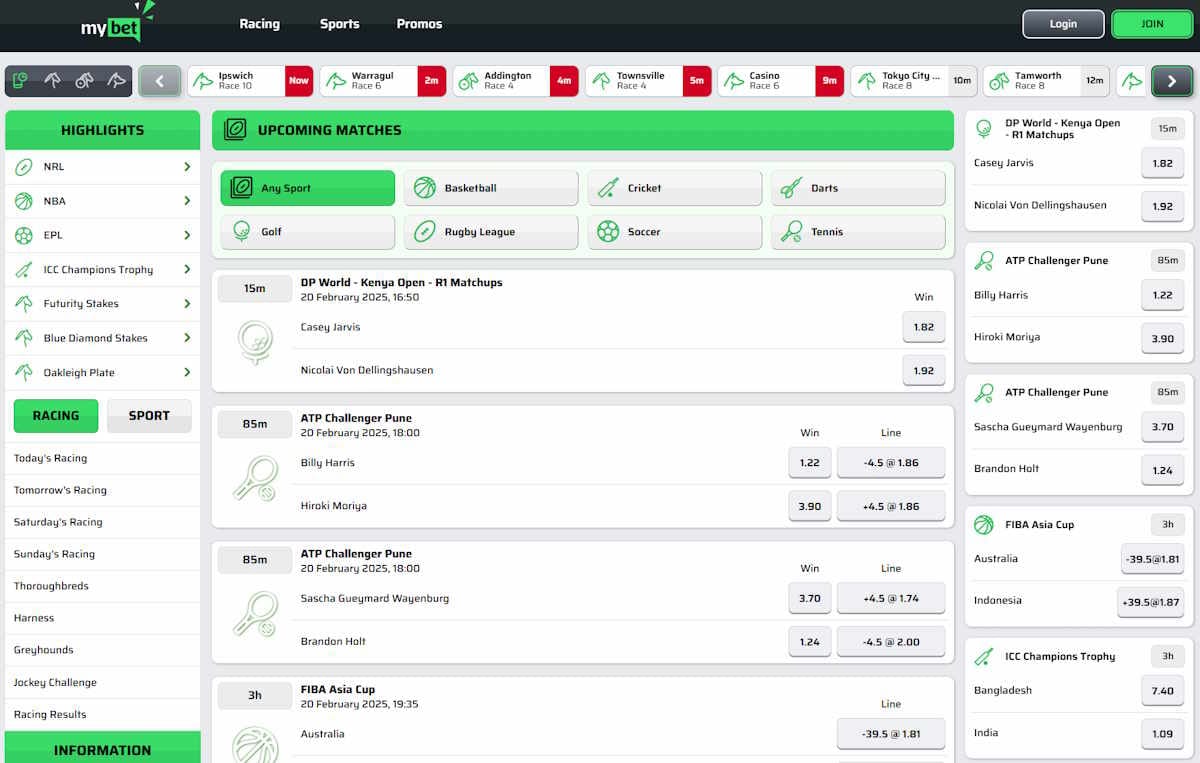The width and height of the screenshot is (1200, 763).
Task: Open Tokyo City Race 8 card
Action: (913, 81)
